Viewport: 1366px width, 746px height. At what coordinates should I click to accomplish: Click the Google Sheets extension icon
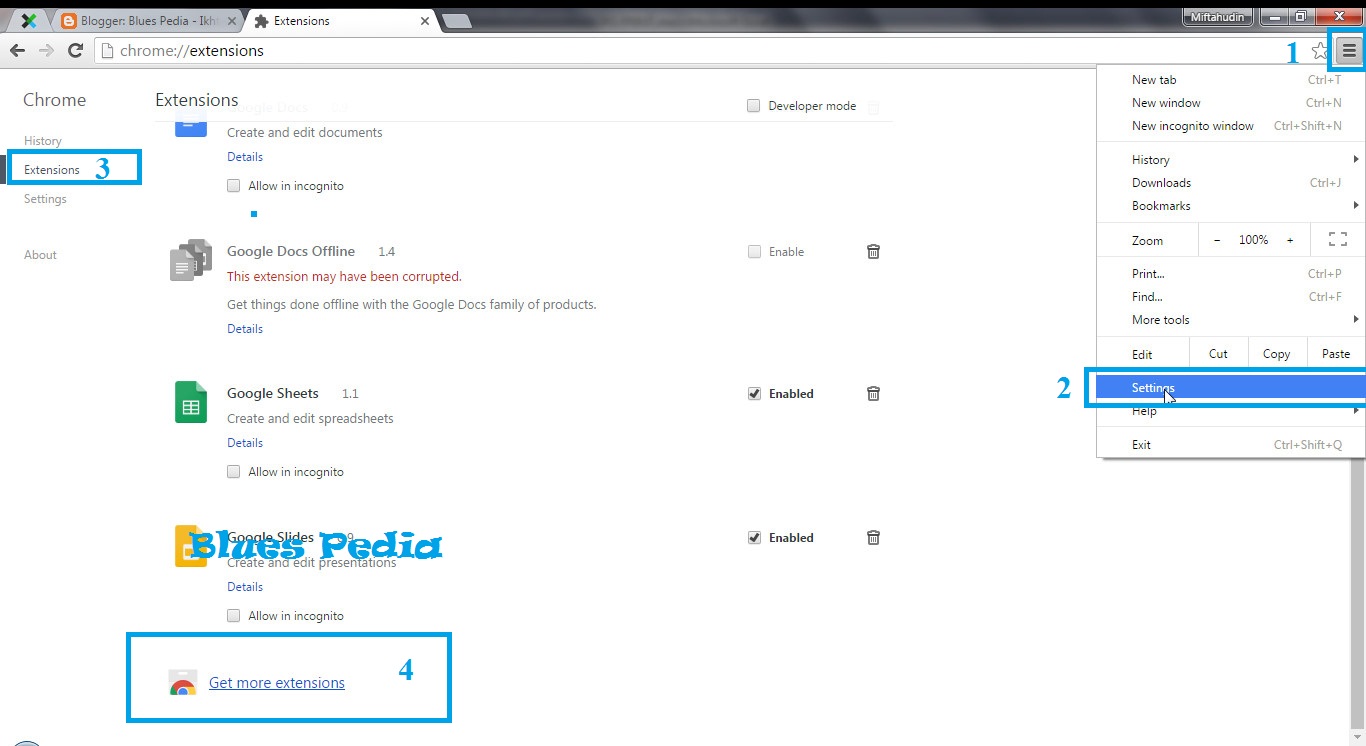click(x=191, y=402)
